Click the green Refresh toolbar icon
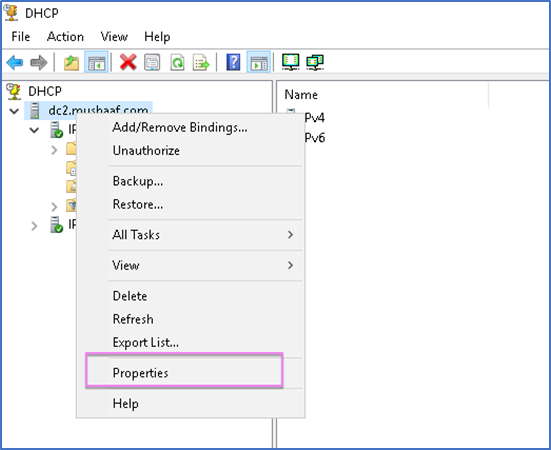Viewport: 551px width, 450px height. (177, 63)
